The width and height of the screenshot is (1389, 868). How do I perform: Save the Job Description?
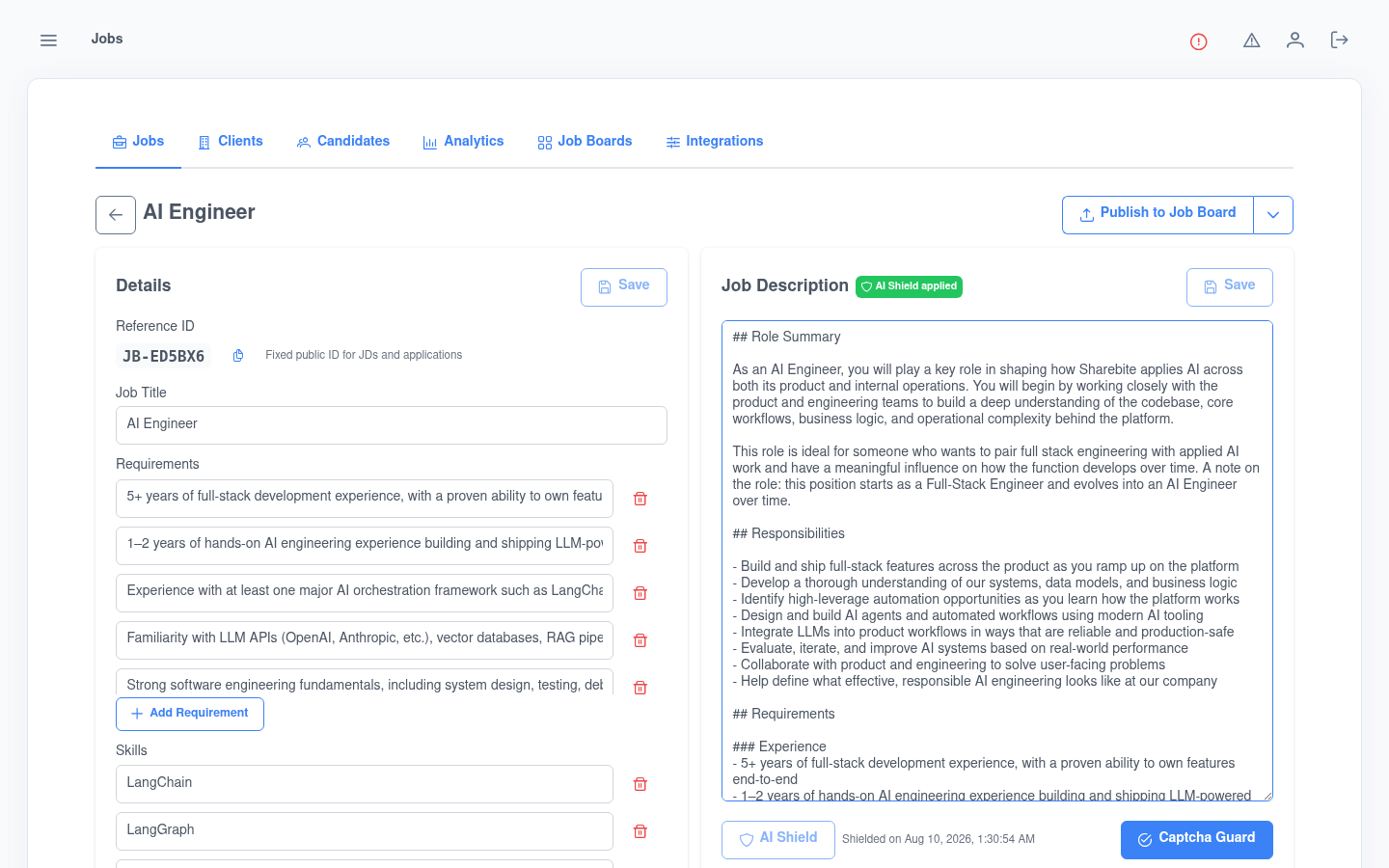pos(1230,287)
